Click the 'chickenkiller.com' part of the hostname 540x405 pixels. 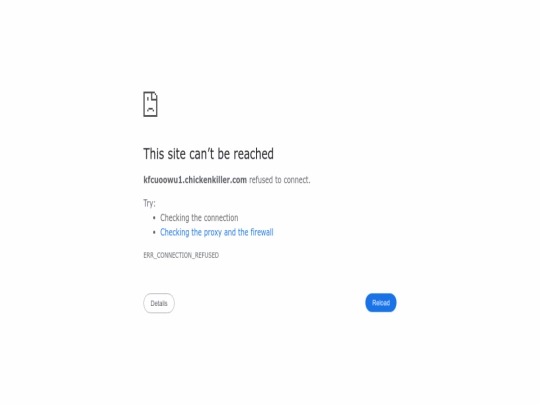click(x=216, y=180)
